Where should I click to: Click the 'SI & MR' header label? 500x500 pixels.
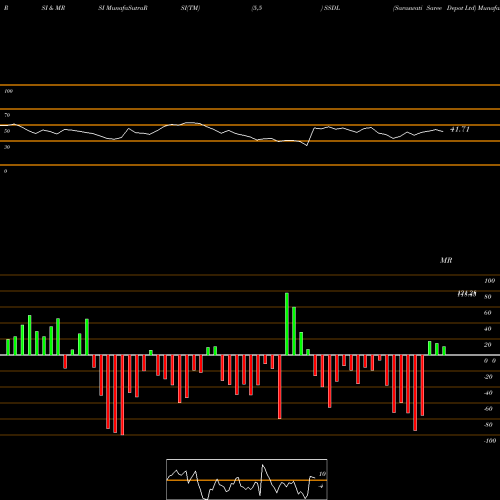[x=53, y=8]
